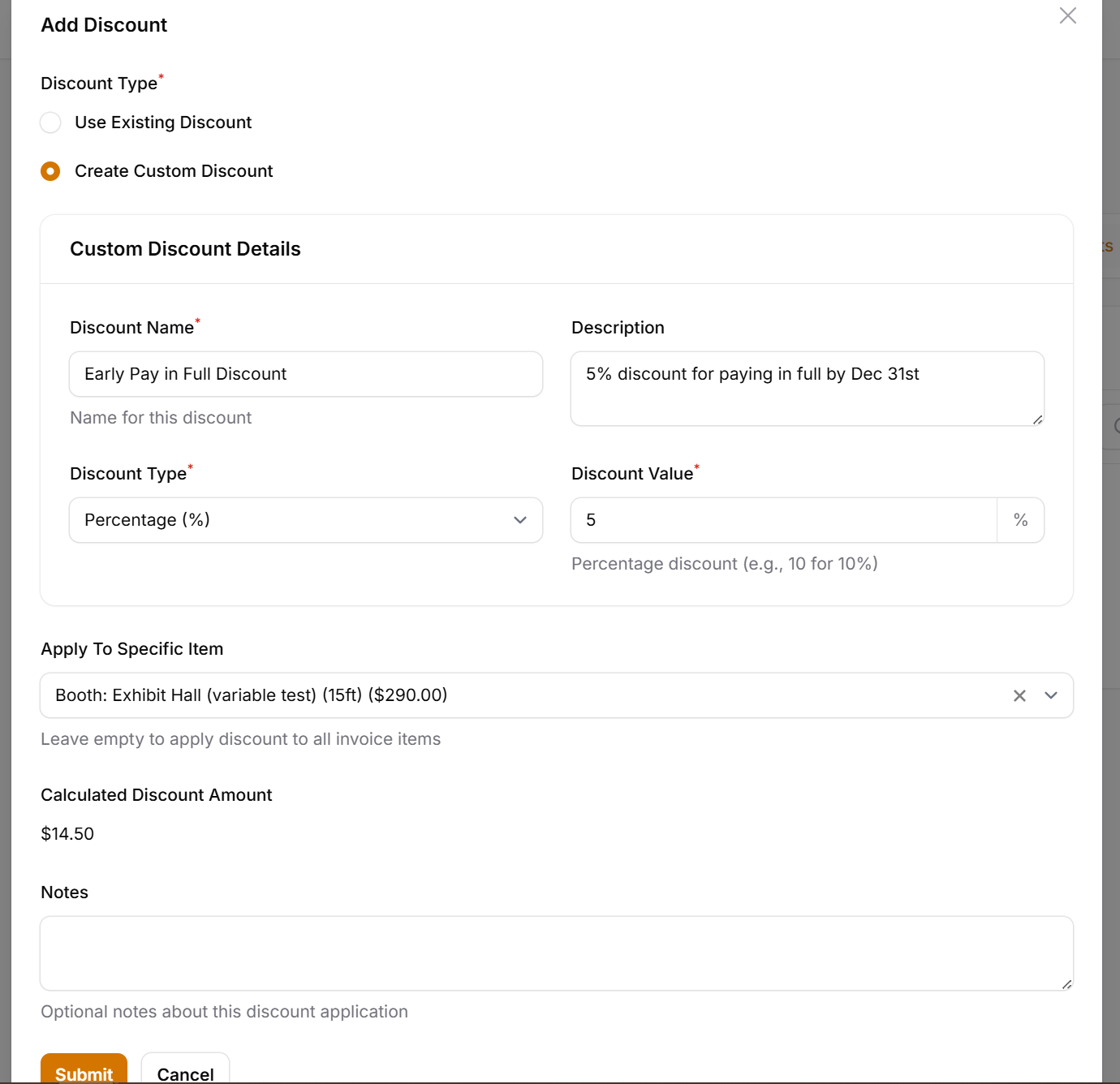Expand the Apply To Specific Item chevron

coord(1051,695)
